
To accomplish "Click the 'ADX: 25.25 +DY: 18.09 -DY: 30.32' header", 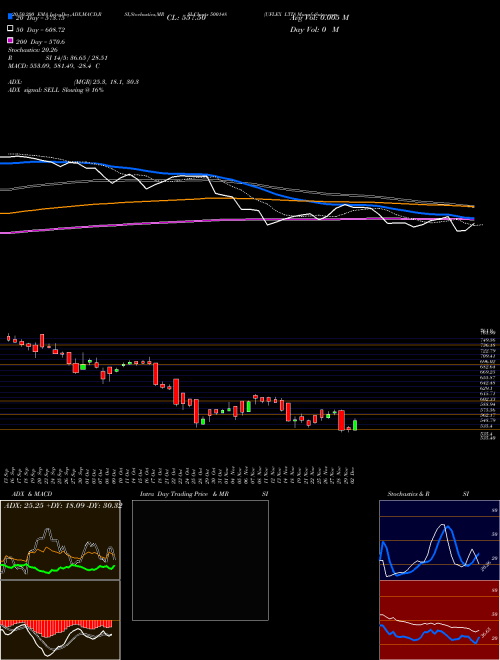I will (x=63, y=505).
